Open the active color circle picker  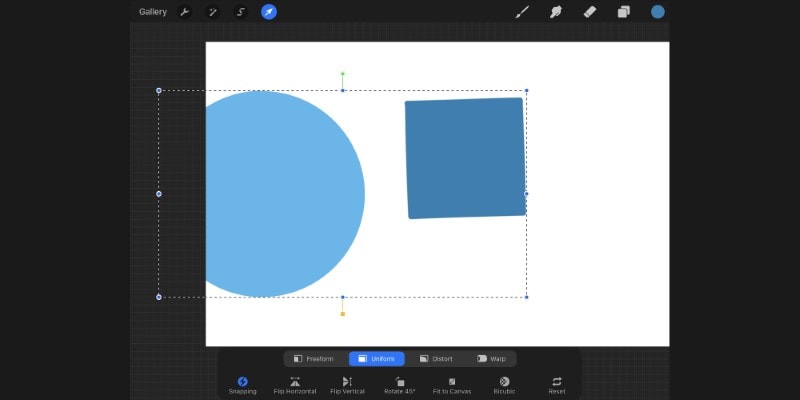coord(658,12)
